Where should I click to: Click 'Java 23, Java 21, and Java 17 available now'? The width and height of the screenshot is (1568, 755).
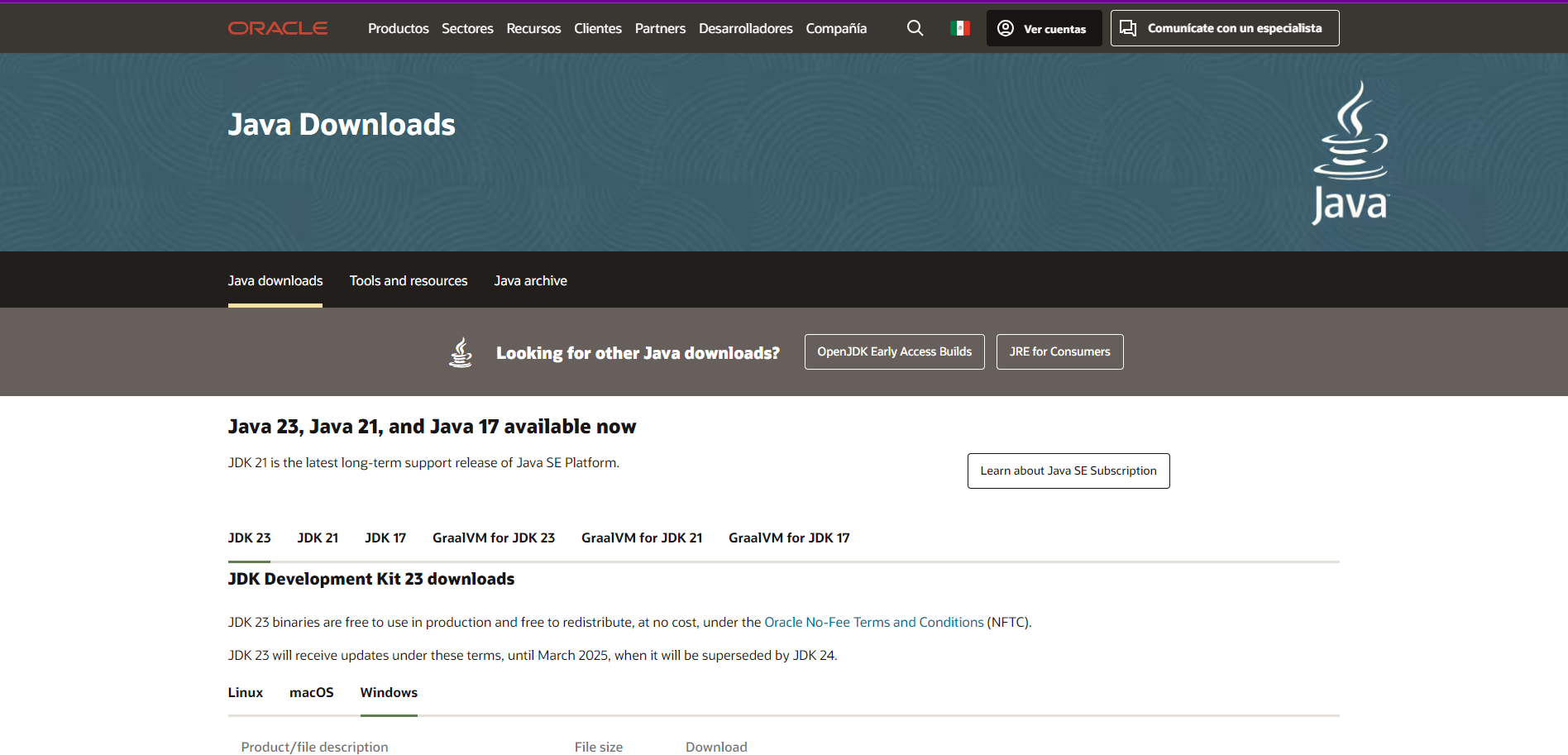click(432, 427)
